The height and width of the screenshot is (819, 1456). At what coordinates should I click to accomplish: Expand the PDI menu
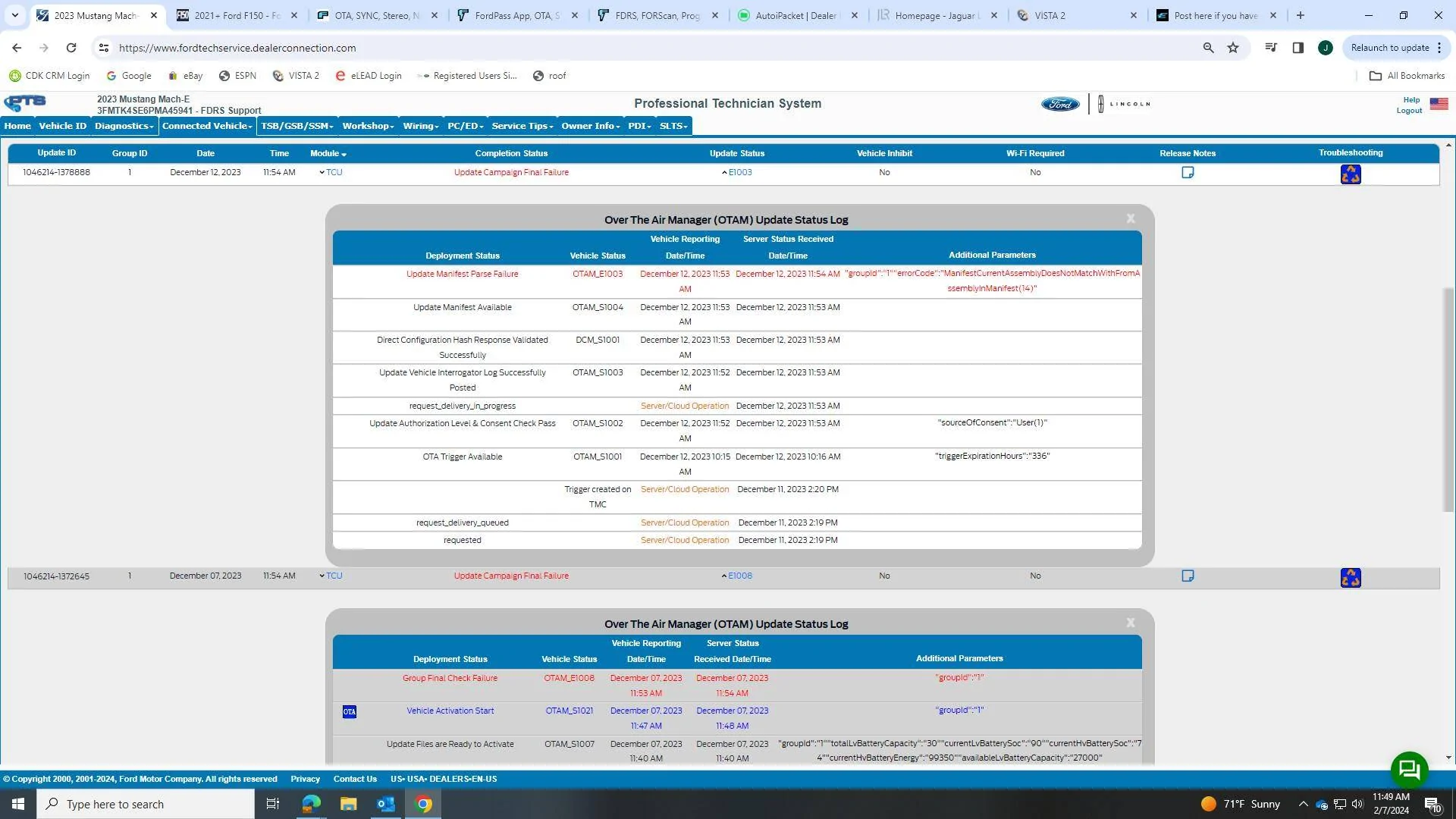click(x=639, y=126)
